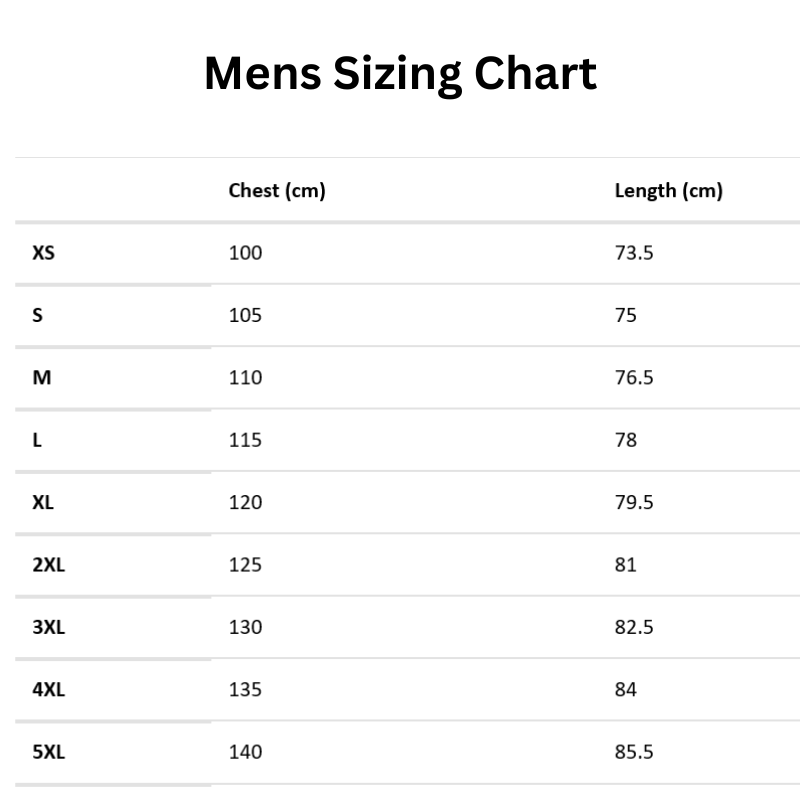The height and width of the screenshot is (800, 800).
Task: Select the 5XL size row label
Action: click(48, 752)
